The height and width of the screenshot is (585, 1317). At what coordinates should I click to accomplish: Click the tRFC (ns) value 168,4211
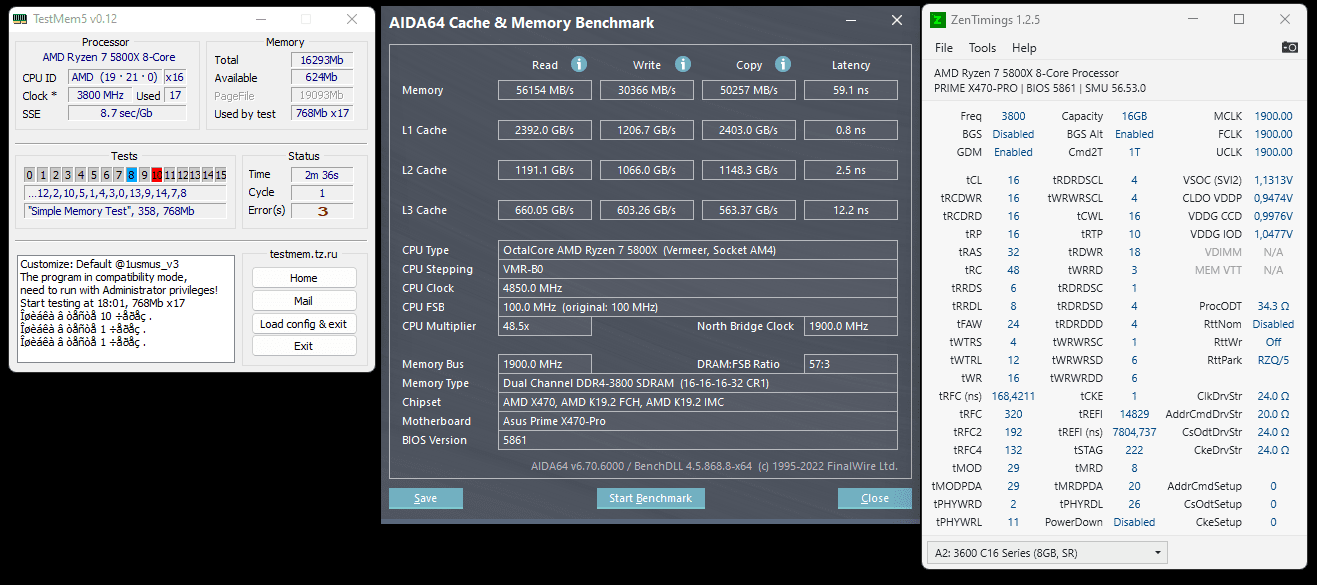[1013, 396]
